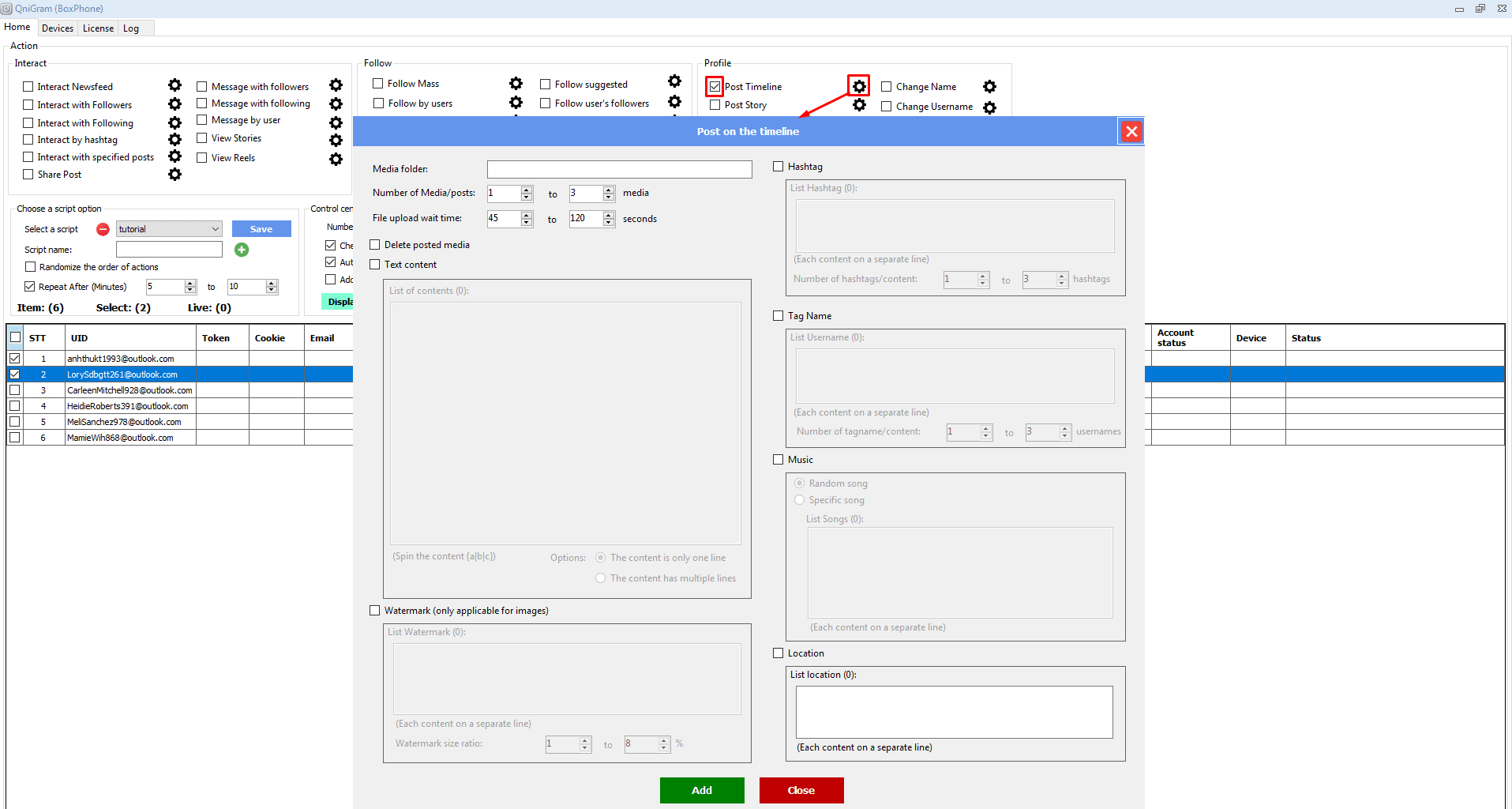Image resolution: width=1512 pixels, height=809 pixels.
Task: Open the Log tab
Action: (131, 28)
